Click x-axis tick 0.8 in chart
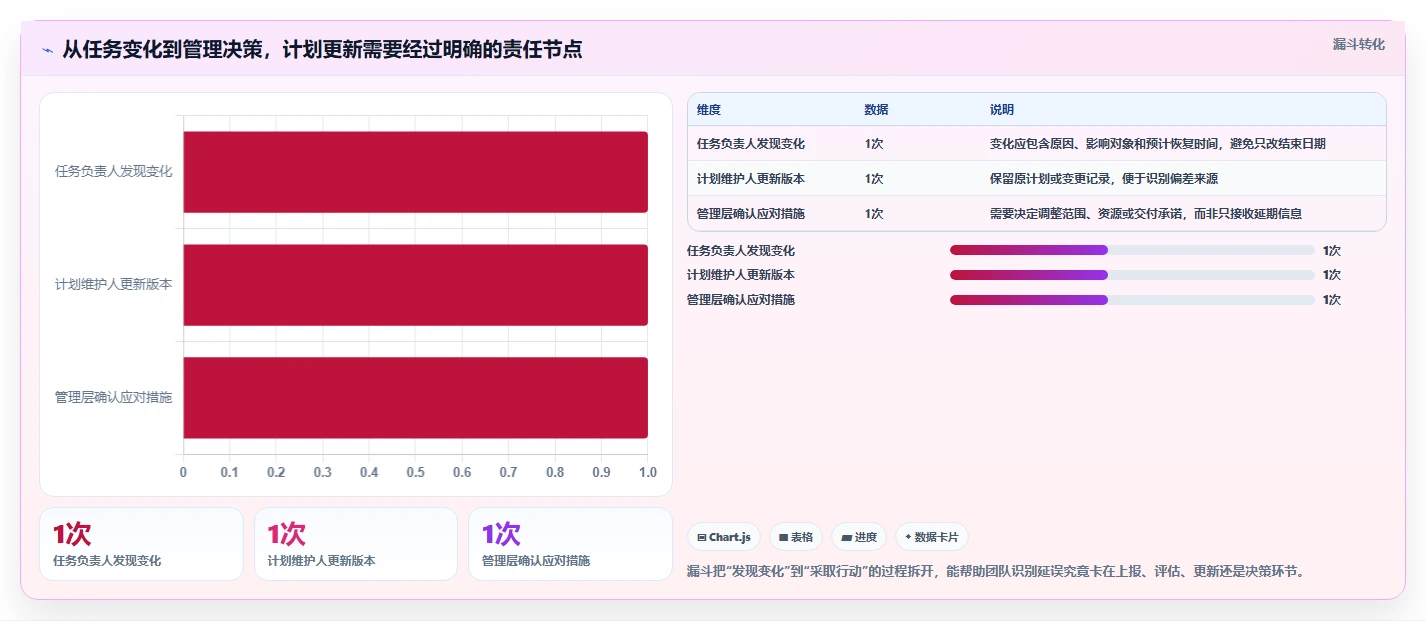This screenshot has width=1426, height=621. tap(555, 472)
